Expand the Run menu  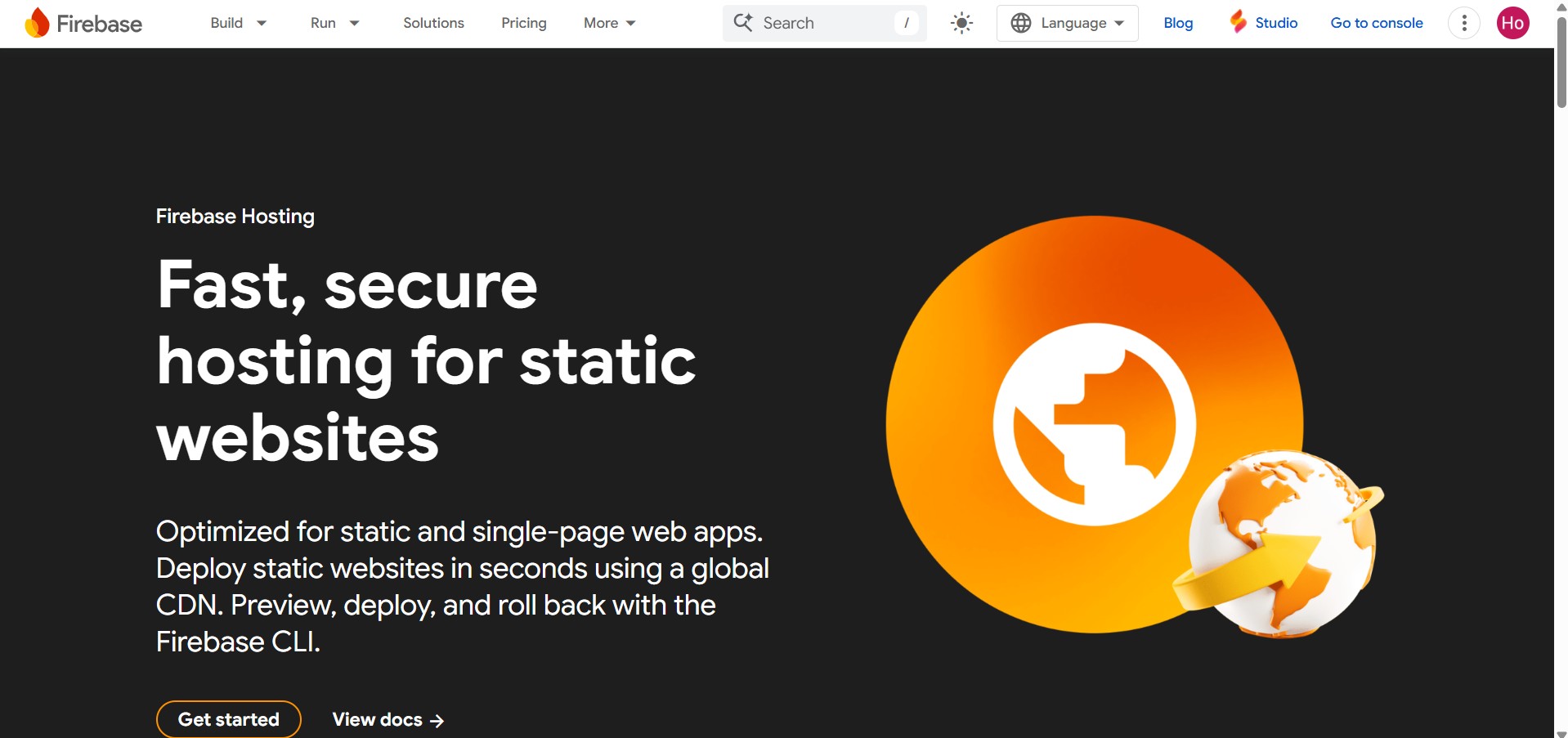(334, 23)
